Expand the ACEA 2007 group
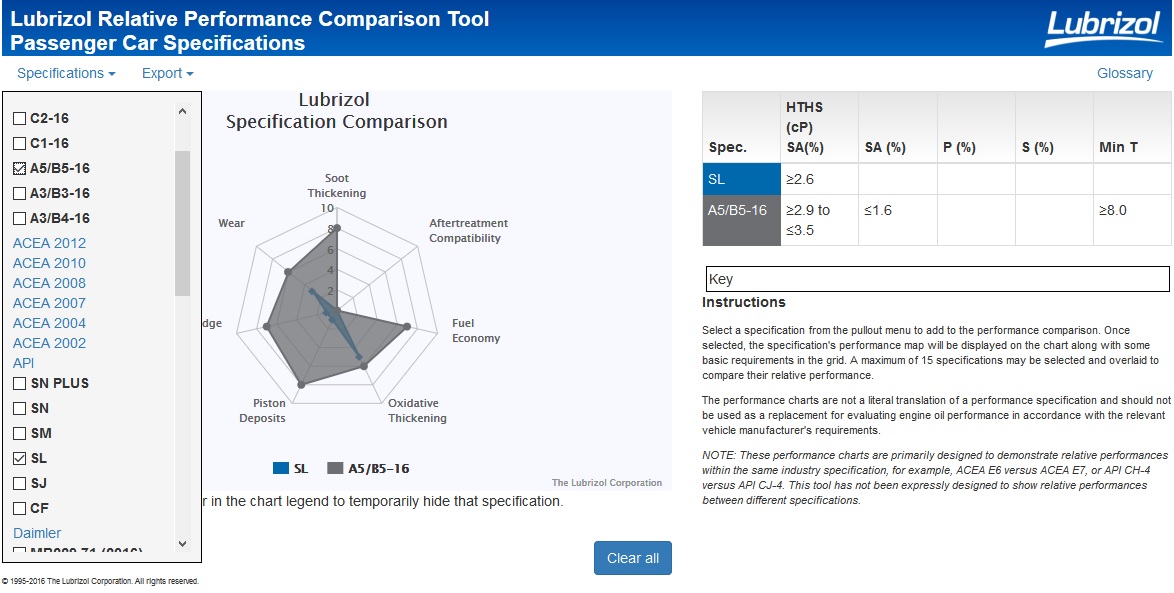 [49, 303]
